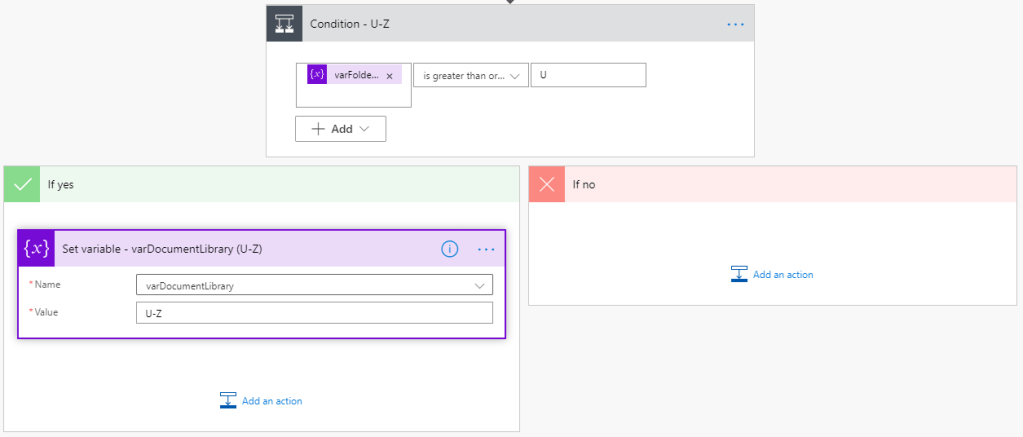Click the Value field containing U-Z
This screenshot has width=1023, height=437.
[x=314, y=313]
